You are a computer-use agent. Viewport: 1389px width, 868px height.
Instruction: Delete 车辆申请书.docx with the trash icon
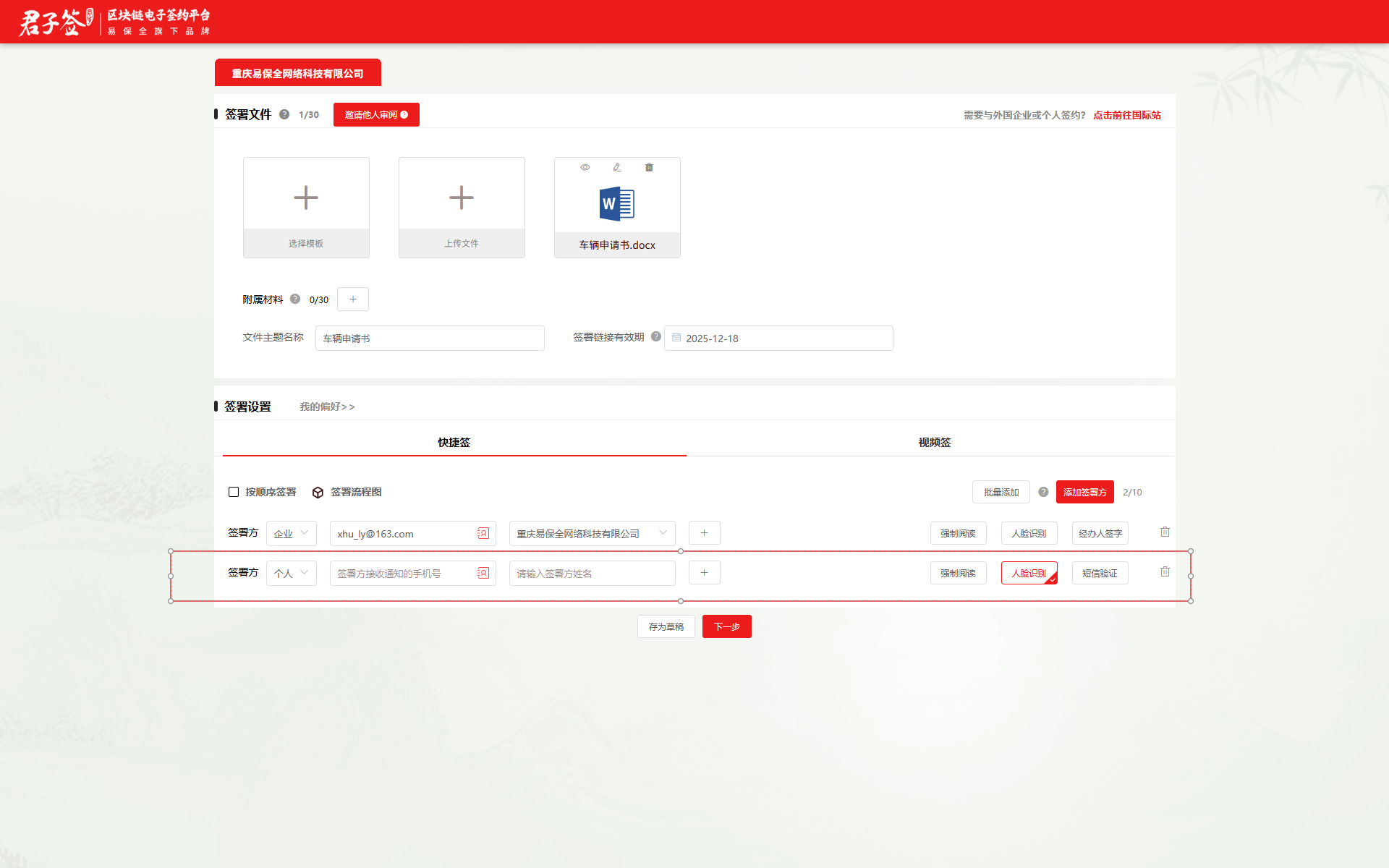(x=649, y=167)
